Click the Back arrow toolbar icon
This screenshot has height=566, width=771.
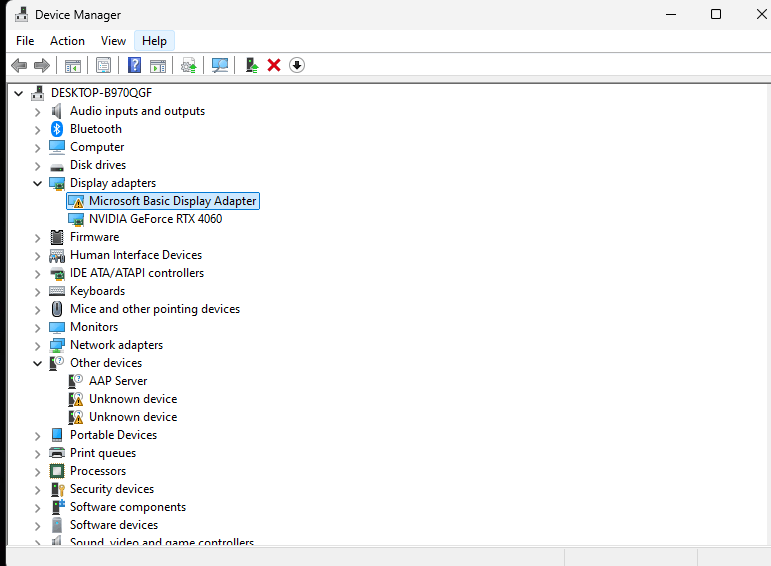point(19,65)
